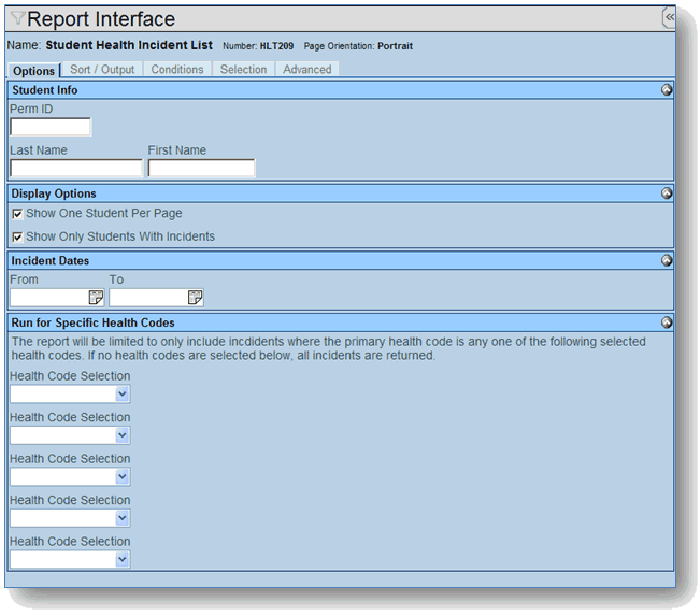Click the Student Info section header
Viewport: 700px width, 616px height.
point(340,90)
